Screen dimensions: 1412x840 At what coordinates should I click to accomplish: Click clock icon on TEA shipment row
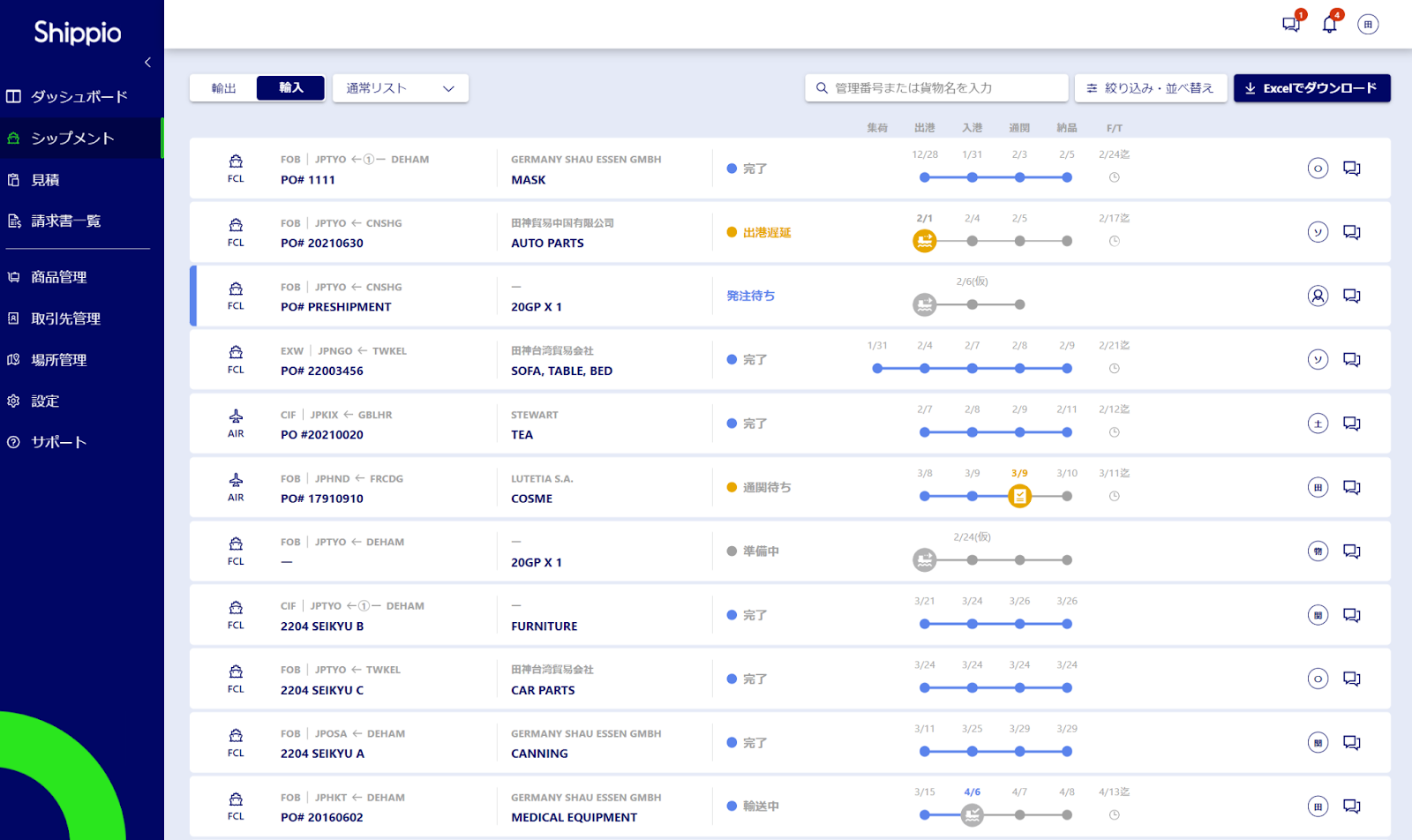tap(1115, 432)
